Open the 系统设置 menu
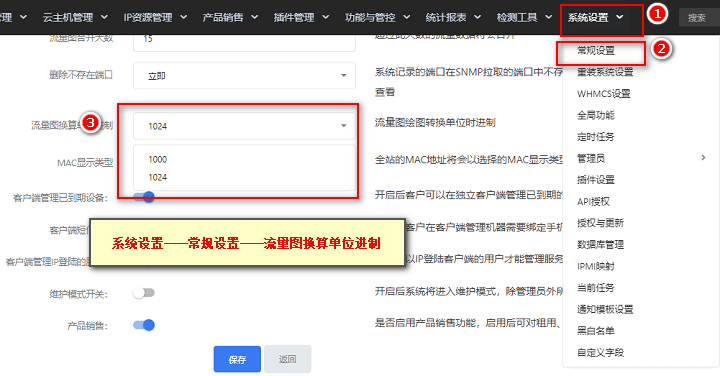This screenshot has height=376, width=720. point(596,17)
